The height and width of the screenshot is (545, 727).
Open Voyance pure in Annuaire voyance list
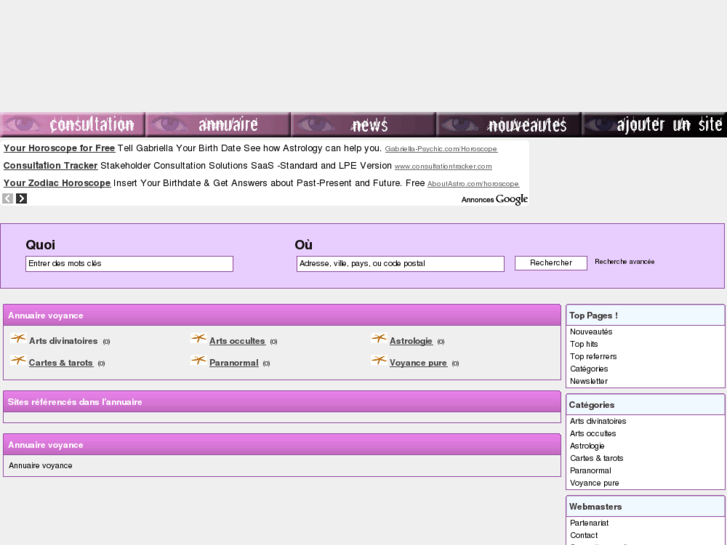click(x=418, y=363)
